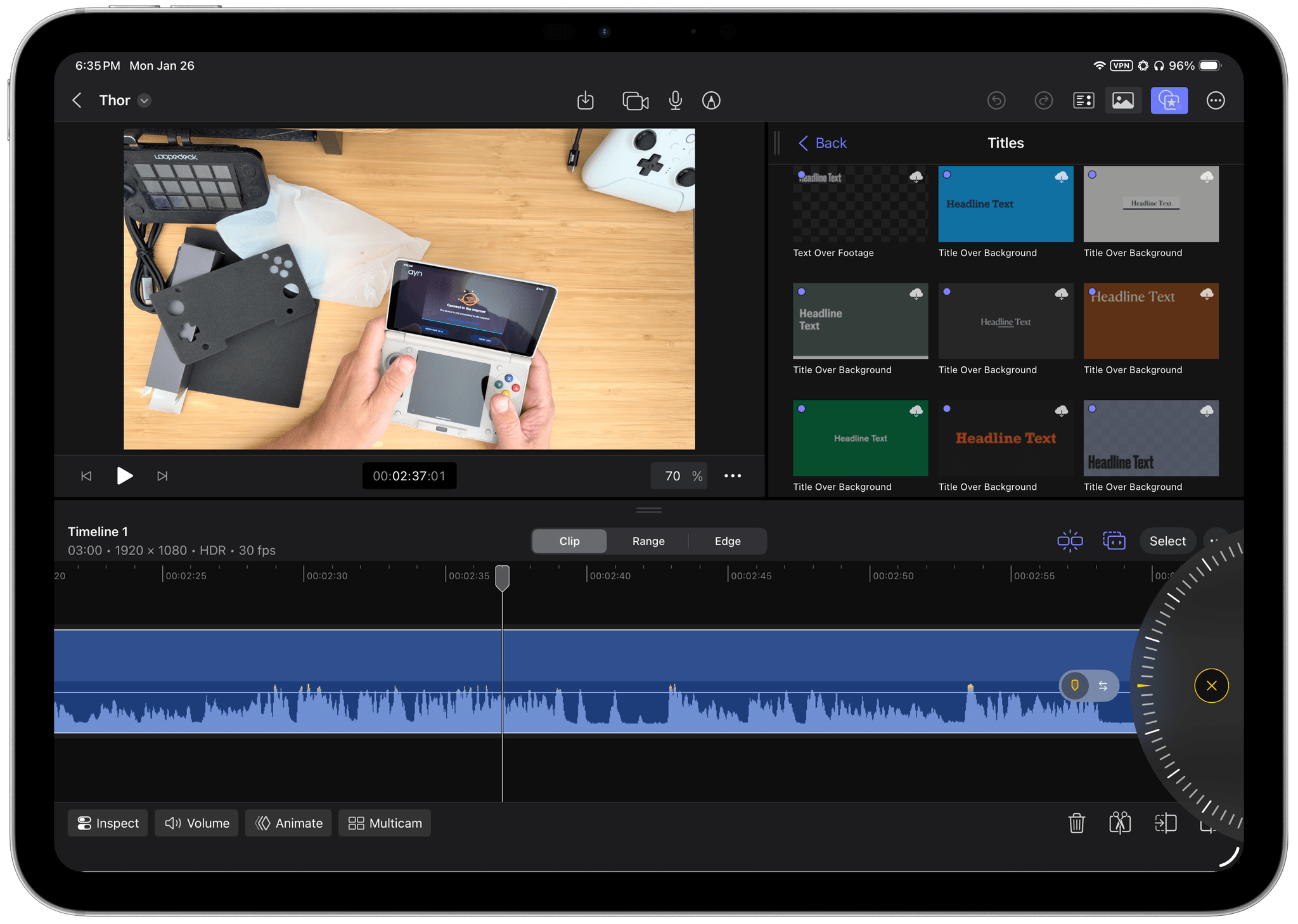This screenshot has width=1298, height=924.
Task: Tap the export/share icon above the viewer
Action: pos(585,100)
